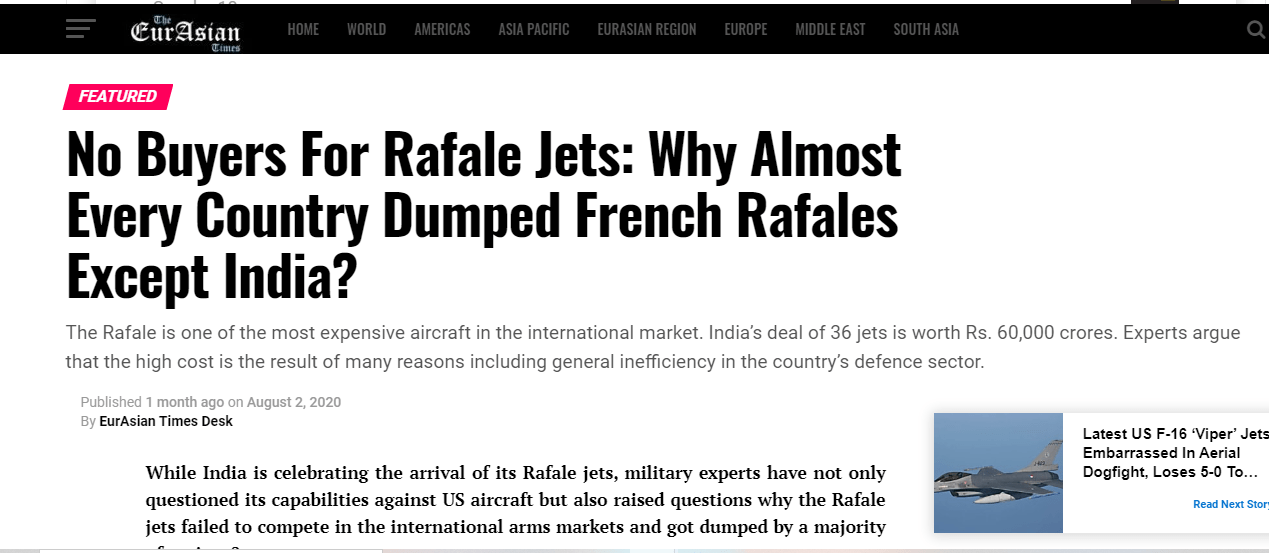Viewport: 1269px width, 553px height.
Task: Click the F-16 jet thumbnail image
Action: point(998,473)
